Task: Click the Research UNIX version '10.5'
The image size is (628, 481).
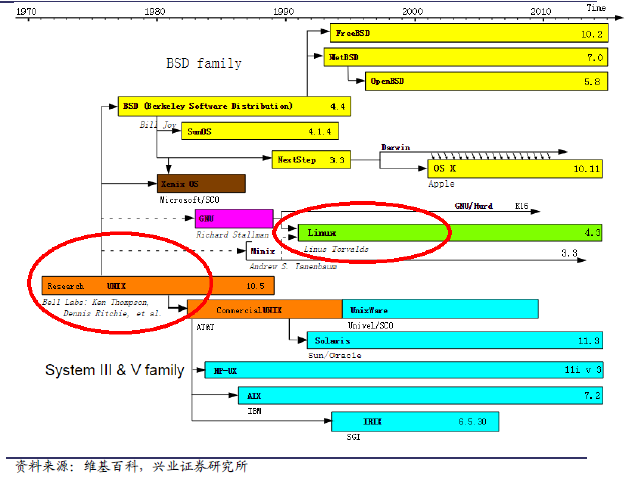Action: 255,286
